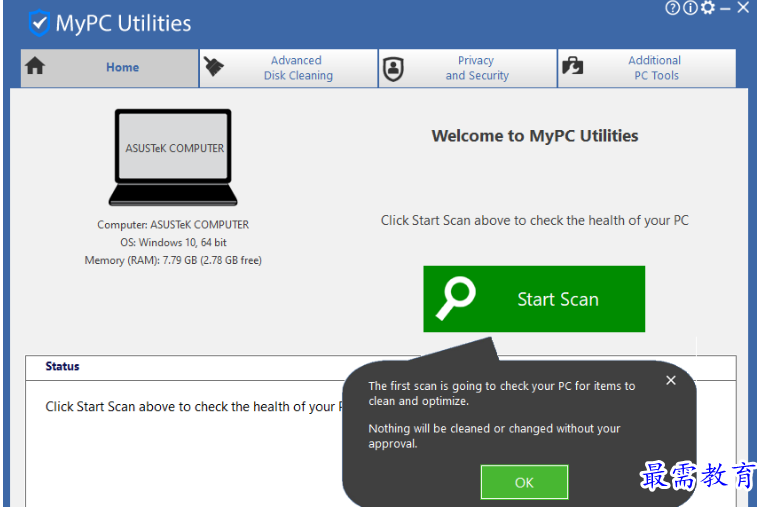
Task: Click the status message about Start Scan
Action: click(x=194, y=407)
